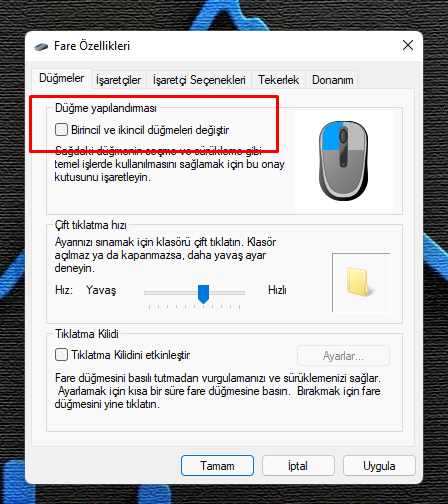Click the mouse illustration image
This screenshot has height=504, width=448.
(344, 161)
